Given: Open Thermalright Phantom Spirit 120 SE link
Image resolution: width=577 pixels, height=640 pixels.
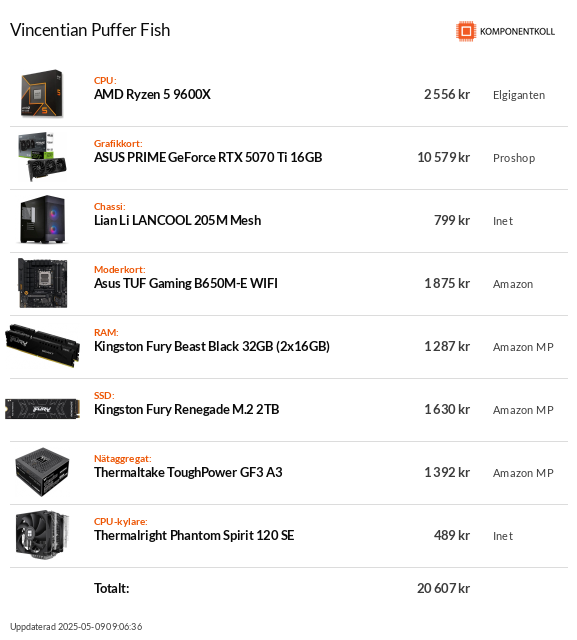Looking at the screenshot, I should click(x=194, y=535).
